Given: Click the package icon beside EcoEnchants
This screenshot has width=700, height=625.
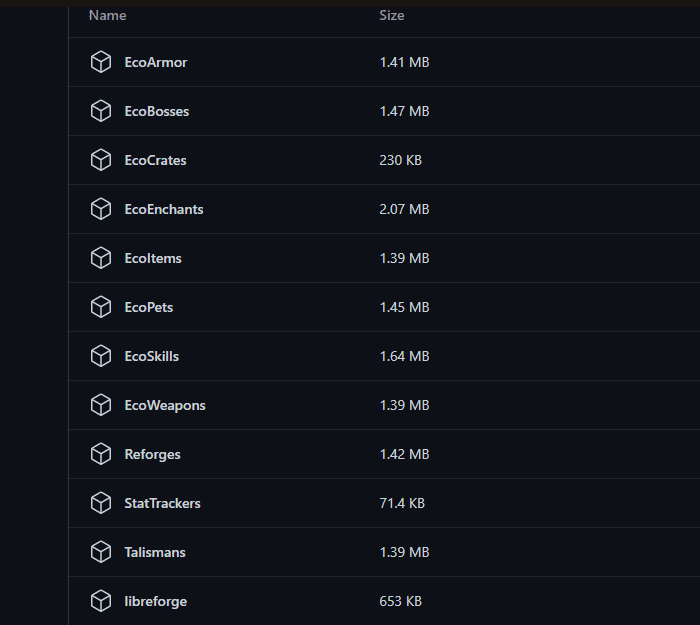Looking at the screenshot, I should click(x=100, y=209).
